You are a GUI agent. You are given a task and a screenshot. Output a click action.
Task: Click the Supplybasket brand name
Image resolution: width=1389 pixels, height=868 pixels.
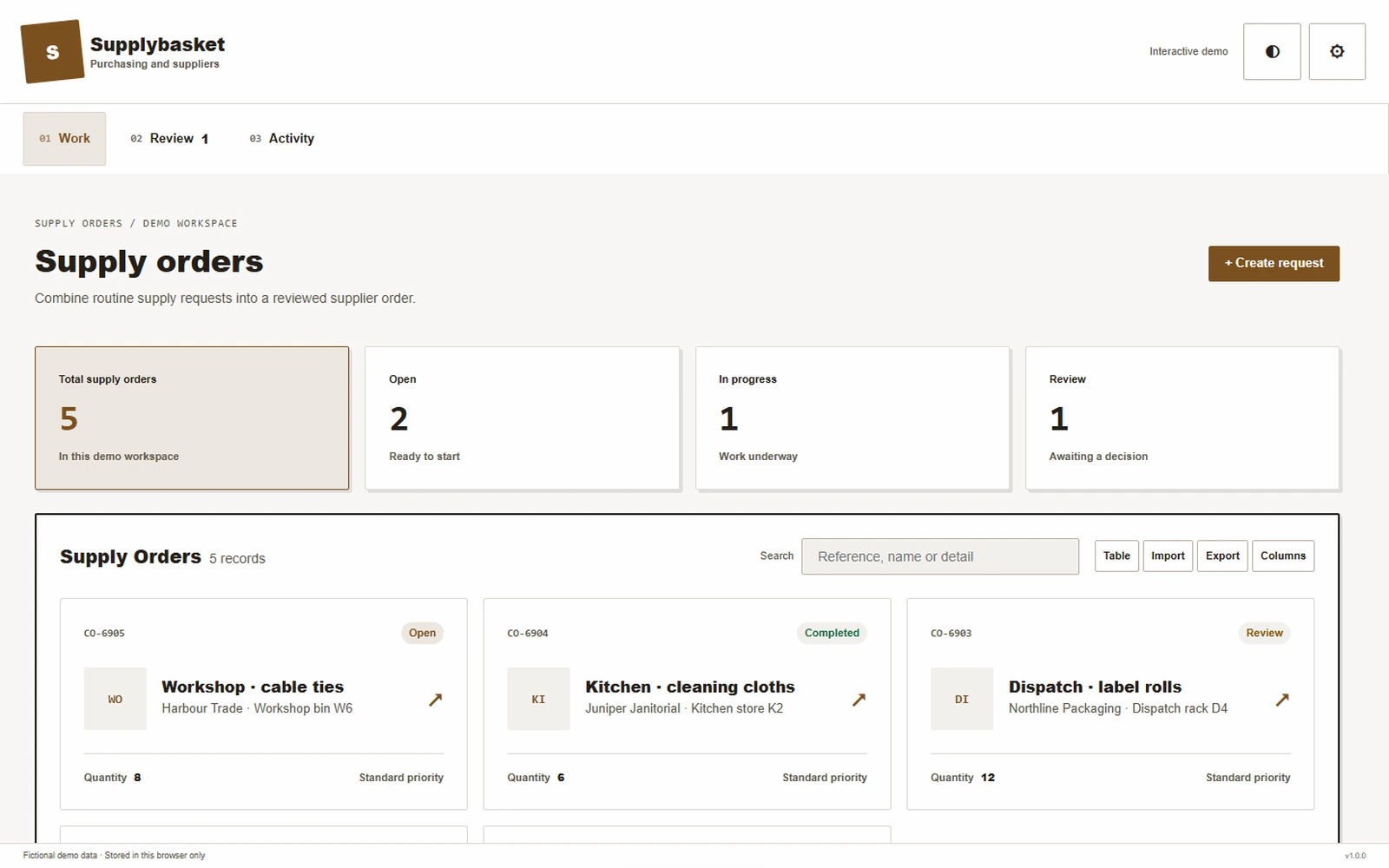click(x=157, y=44)
